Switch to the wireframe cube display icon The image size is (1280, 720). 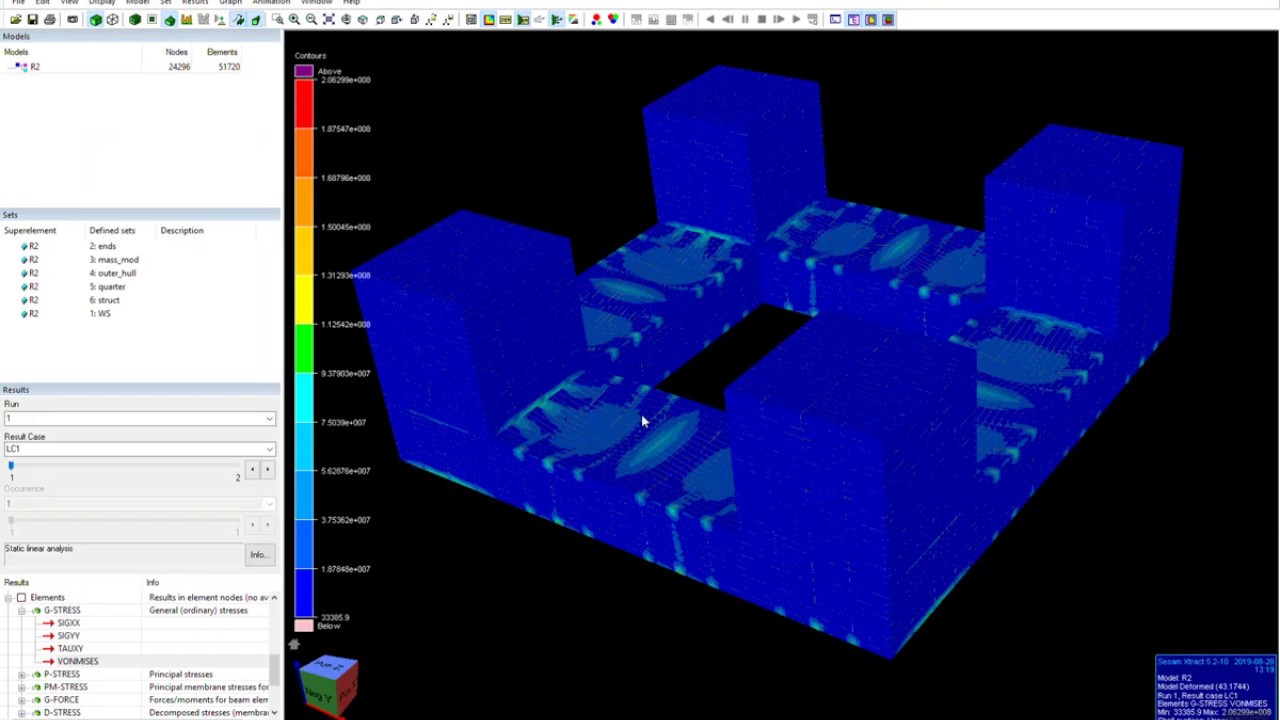[112, 19]
